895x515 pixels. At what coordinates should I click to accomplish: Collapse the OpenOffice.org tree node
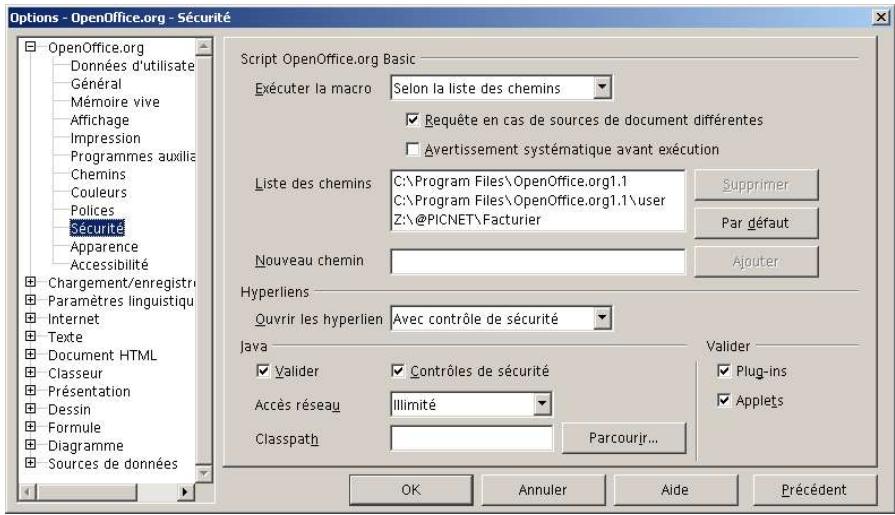coord(31,47)
